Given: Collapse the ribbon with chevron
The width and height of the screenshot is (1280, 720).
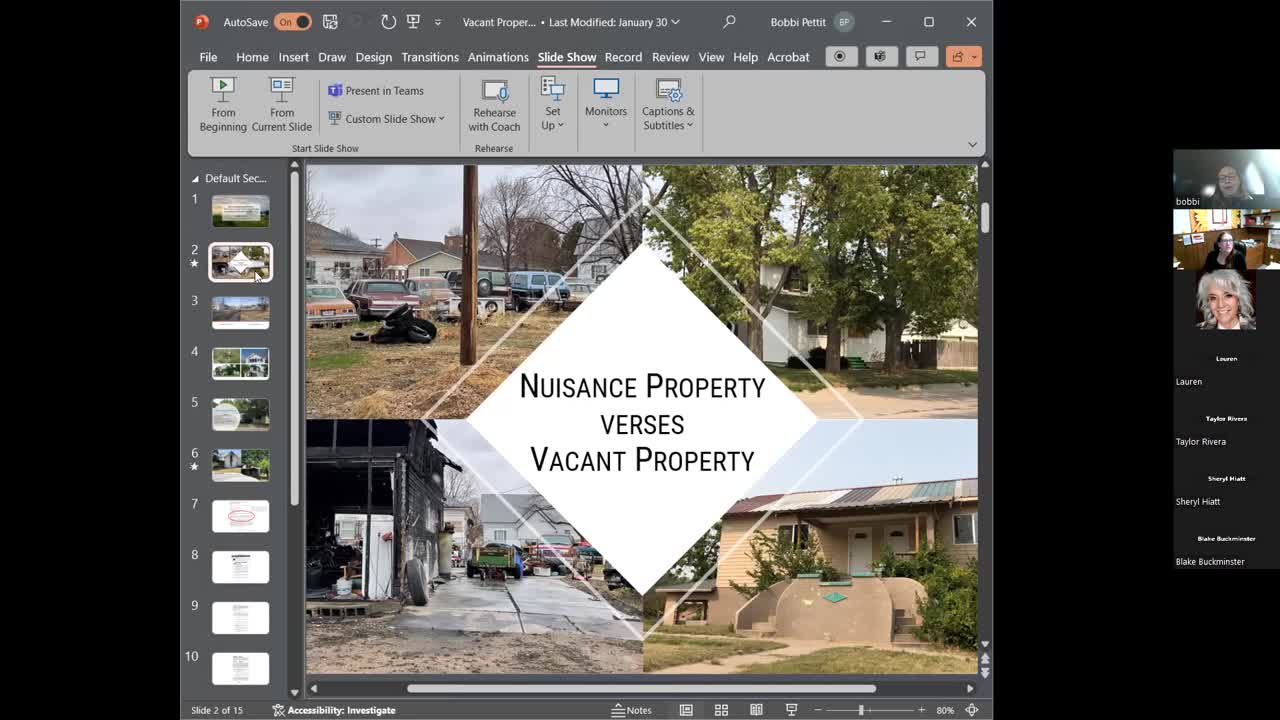Looking at the screenshot, I should coord(972,145).
